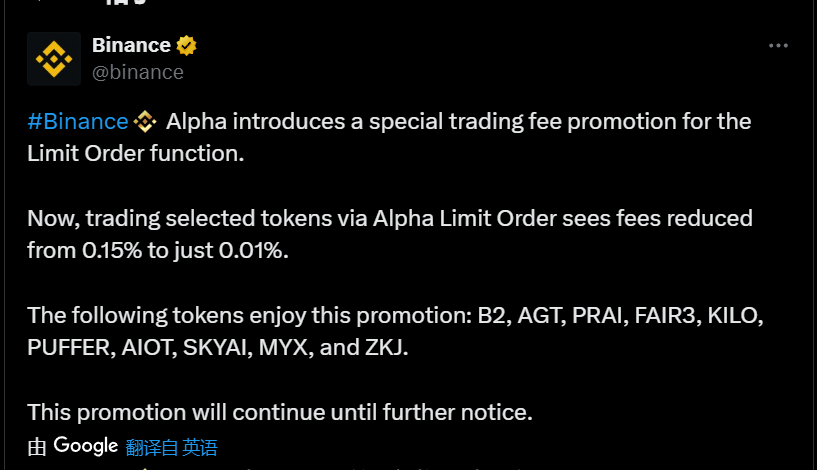Click the PUFFER token name
The height and width of the screenshot is (470, 817).
click(71, 348)
